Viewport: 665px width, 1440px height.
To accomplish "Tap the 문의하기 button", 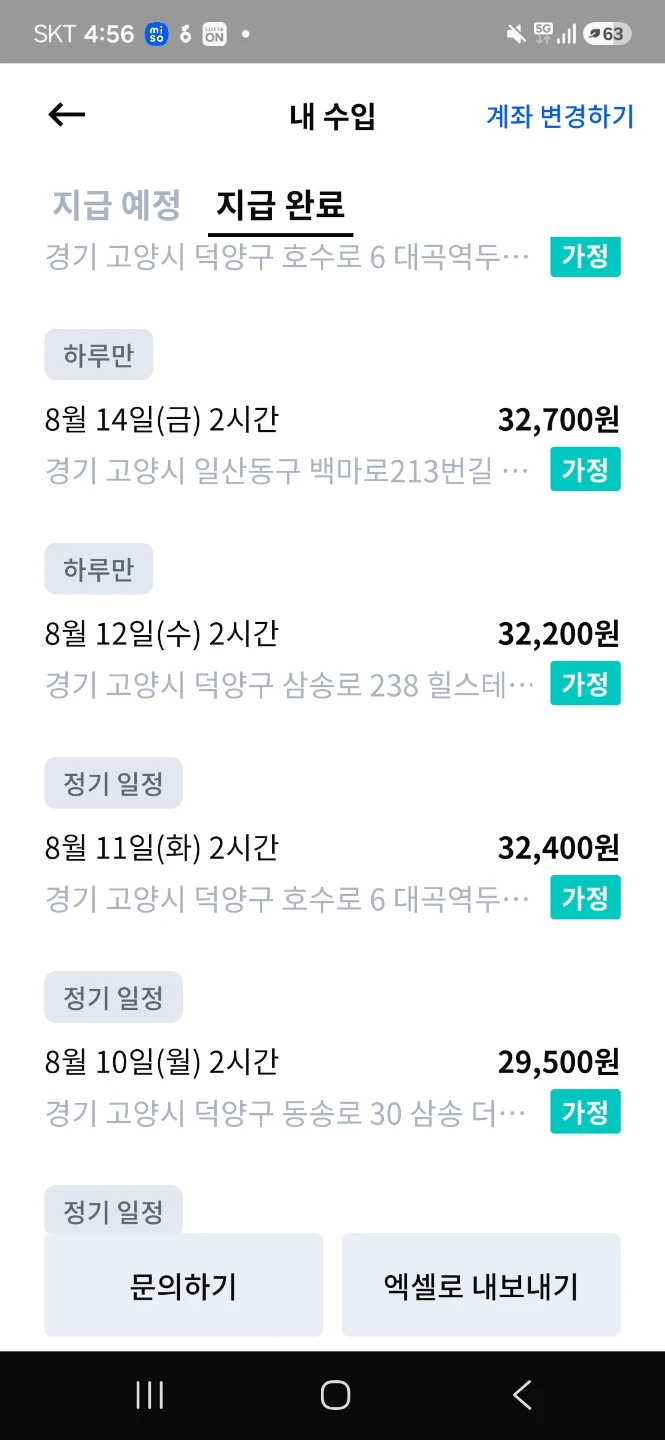I will [183, 1285].
